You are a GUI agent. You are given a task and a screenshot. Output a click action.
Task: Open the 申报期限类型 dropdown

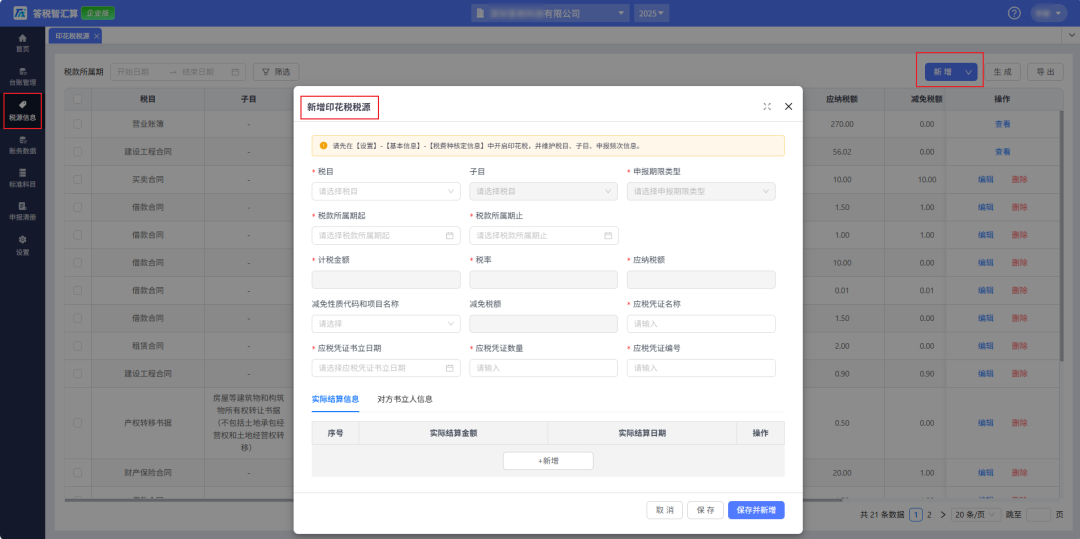701,191
